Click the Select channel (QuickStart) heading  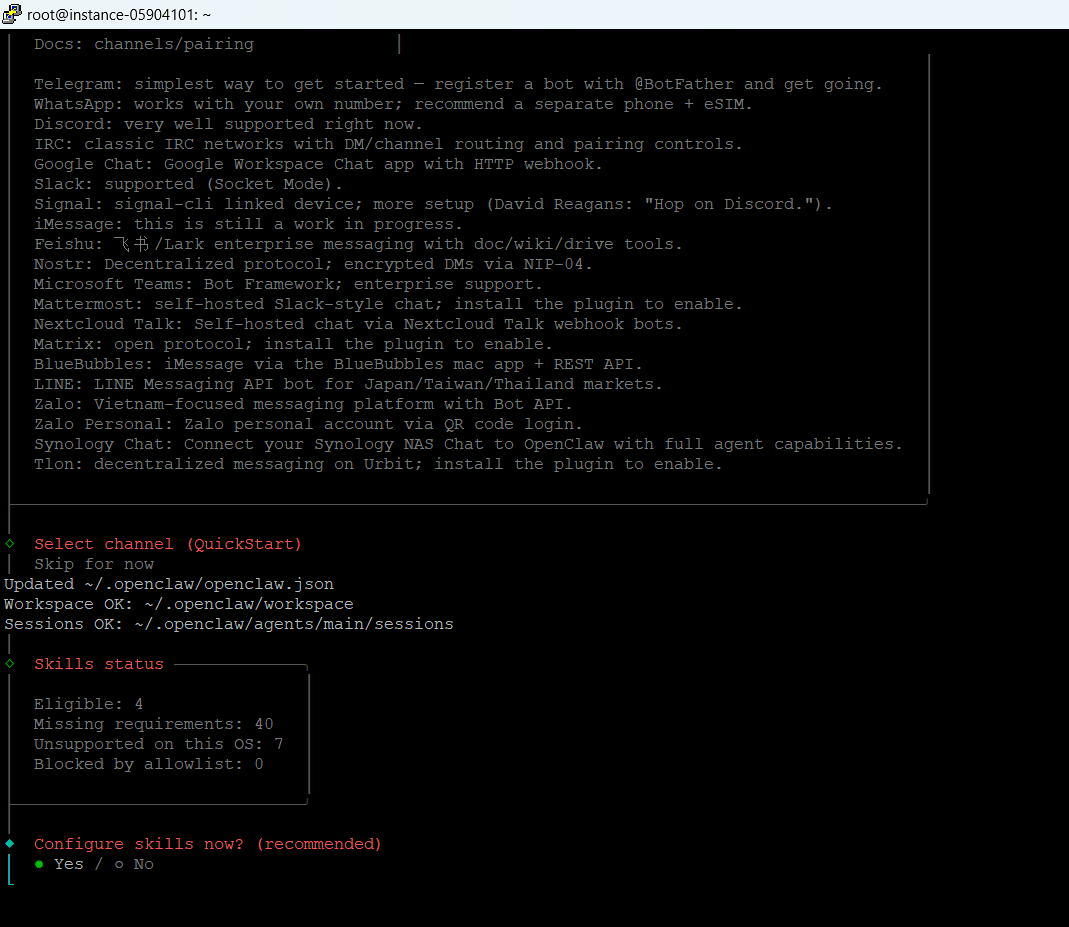(168, 544)
